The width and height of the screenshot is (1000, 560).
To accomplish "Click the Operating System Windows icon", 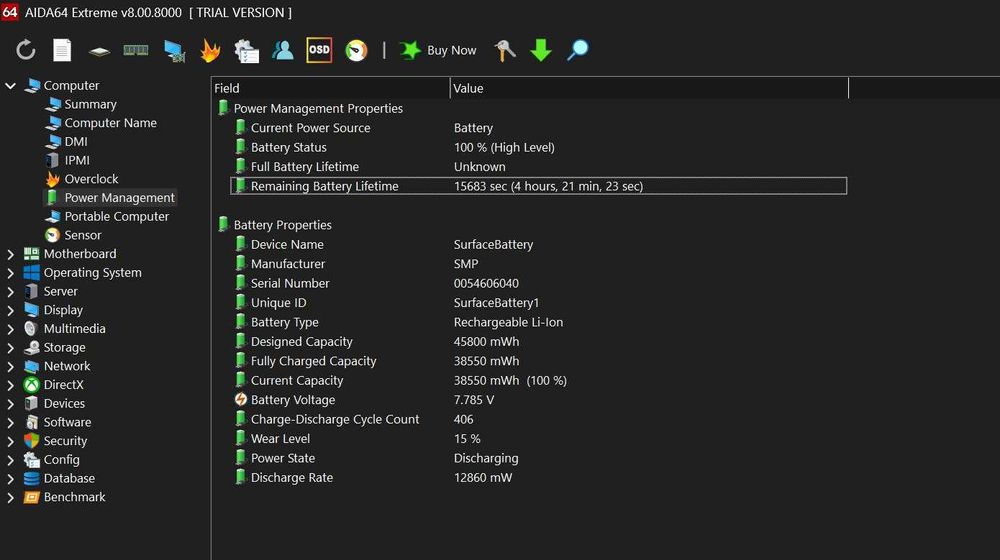I will (31, 272).
